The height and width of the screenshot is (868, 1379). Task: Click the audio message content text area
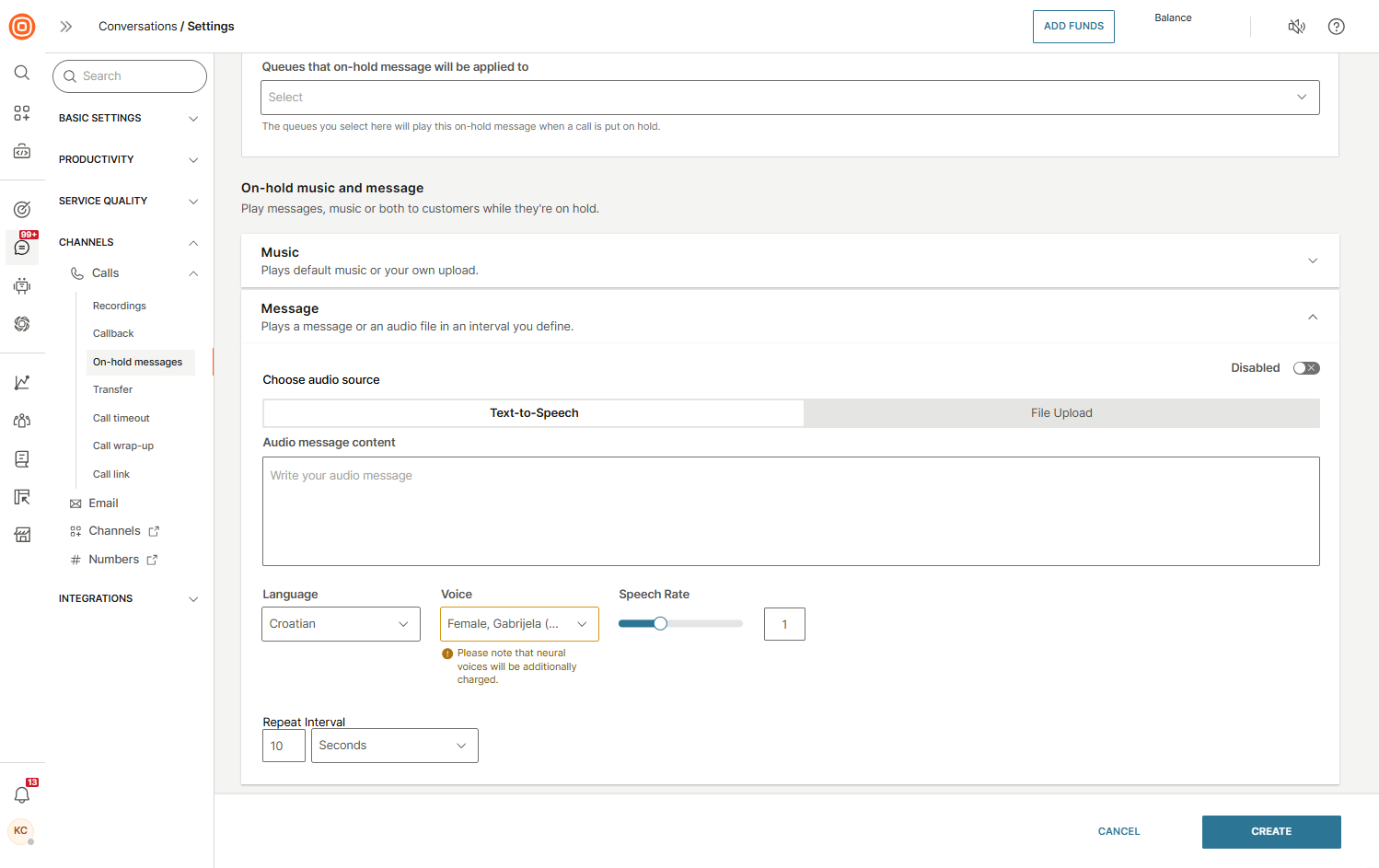pyautogui.click(x=790, y=511)
